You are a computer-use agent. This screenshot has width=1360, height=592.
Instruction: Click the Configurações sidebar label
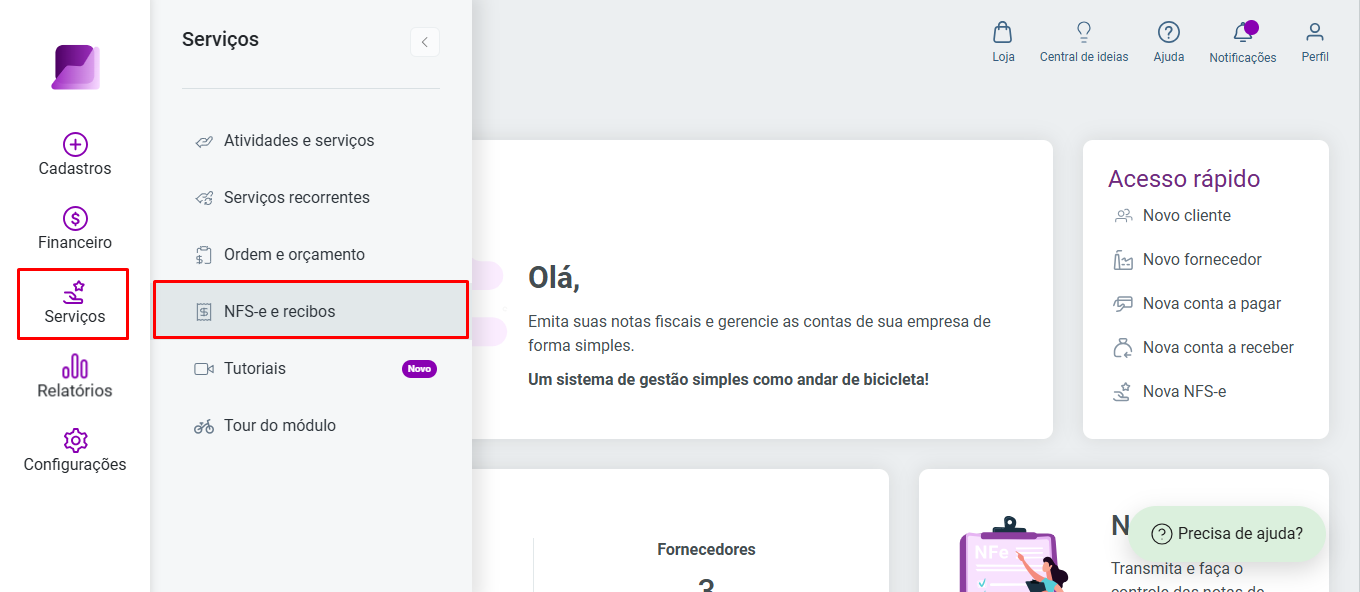pyautogui.click(x=75, y=465)
